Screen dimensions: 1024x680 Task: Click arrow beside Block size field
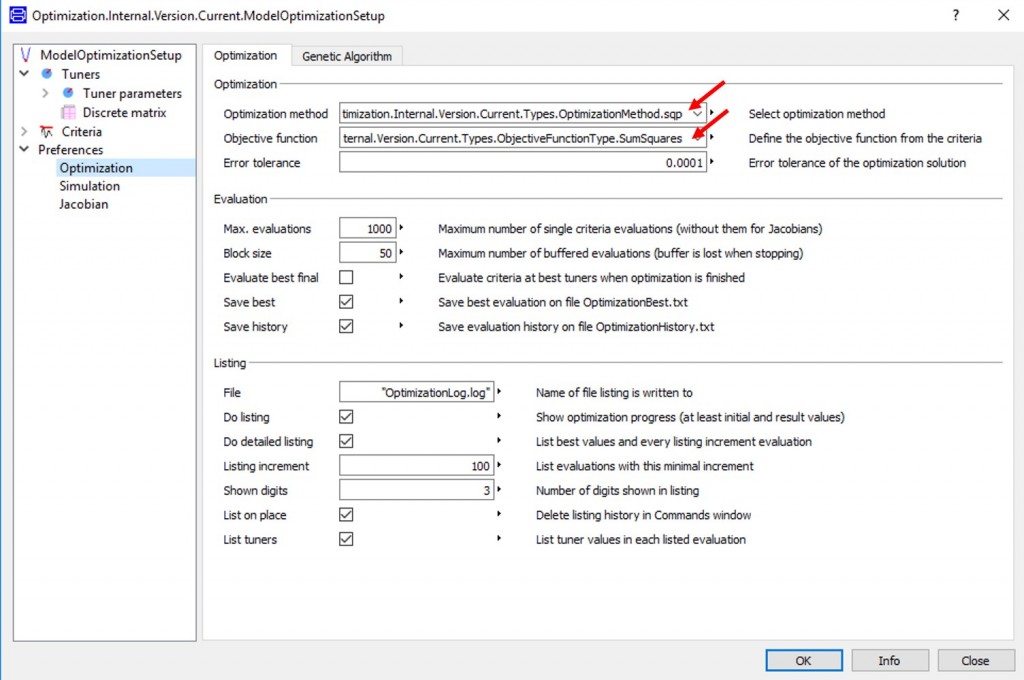pos(402,252)
